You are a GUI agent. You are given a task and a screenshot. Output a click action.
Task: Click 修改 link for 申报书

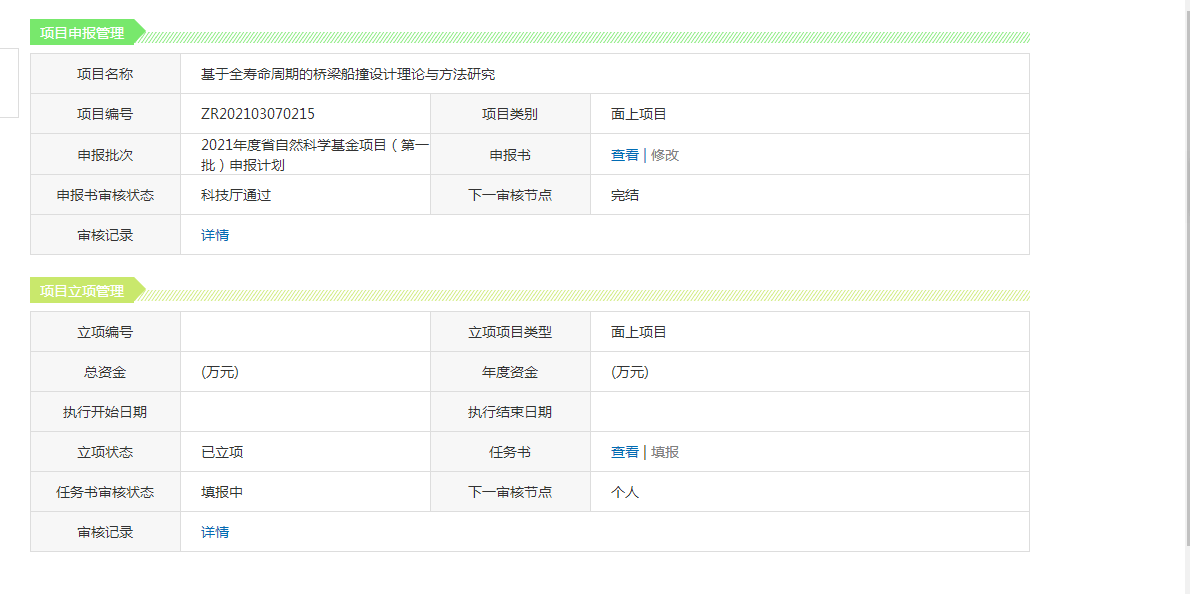tap(665, 155)
